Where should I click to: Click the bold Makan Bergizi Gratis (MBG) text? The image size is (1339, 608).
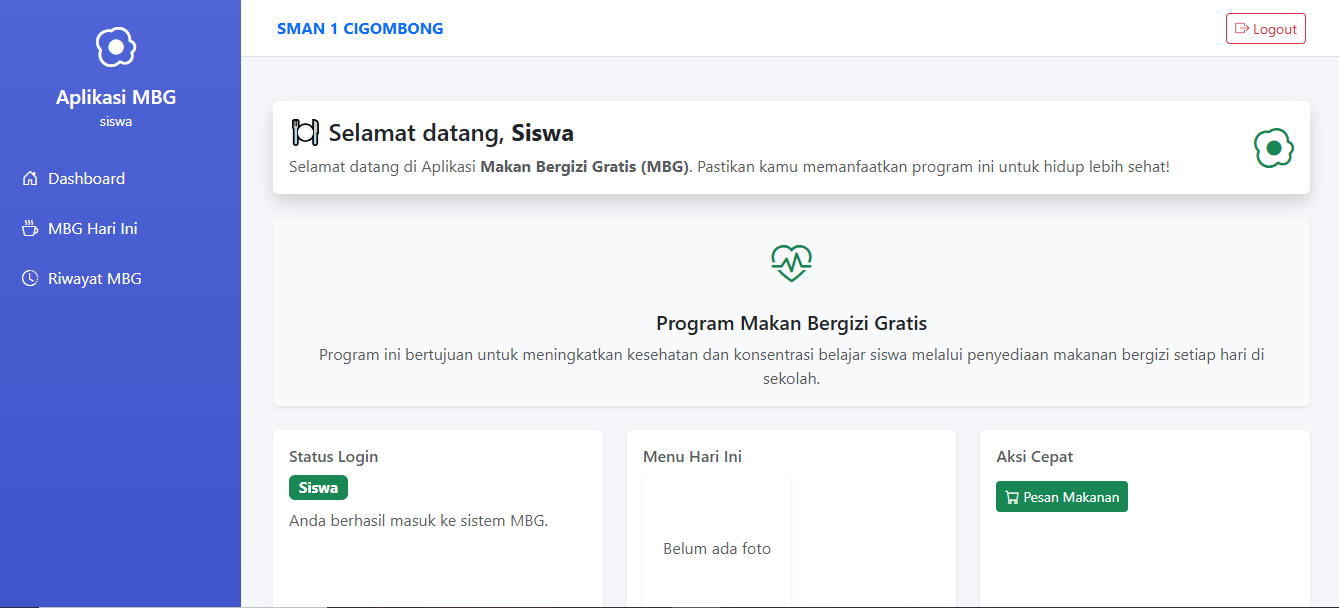click(x=584, y=167)
